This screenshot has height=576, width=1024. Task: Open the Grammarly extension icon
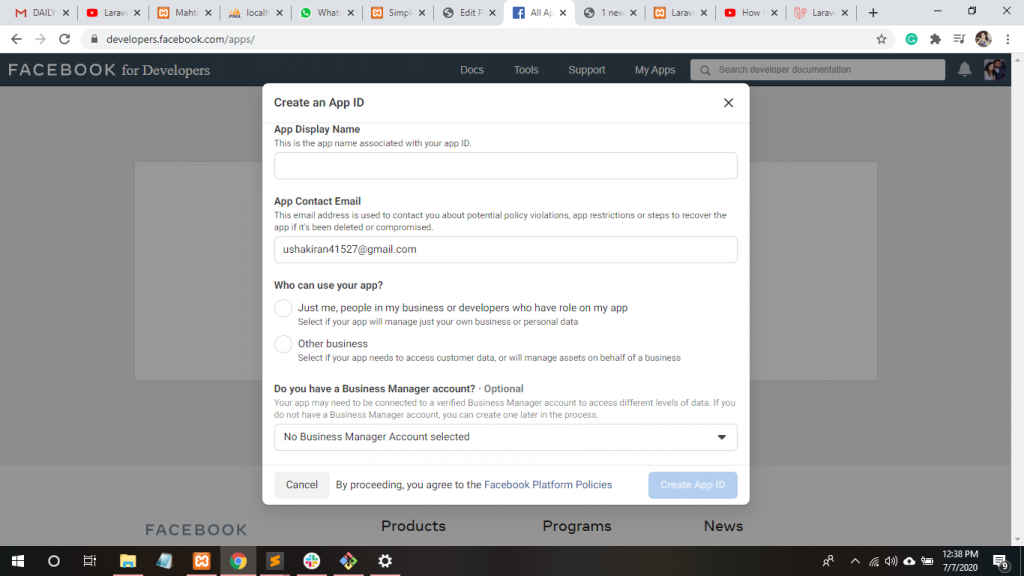911,39
